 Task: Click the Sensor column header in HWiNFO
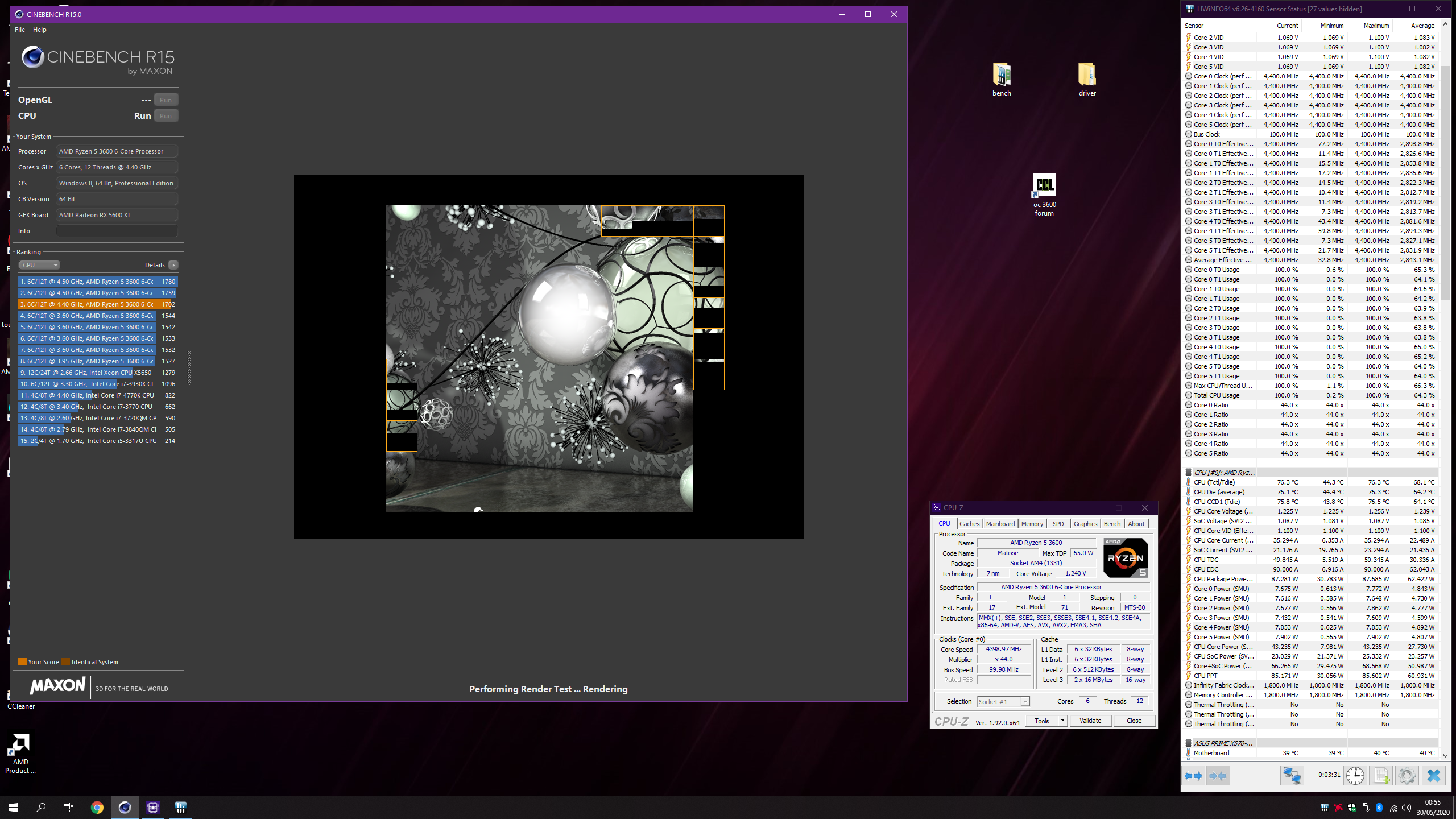coord(1218,26)
